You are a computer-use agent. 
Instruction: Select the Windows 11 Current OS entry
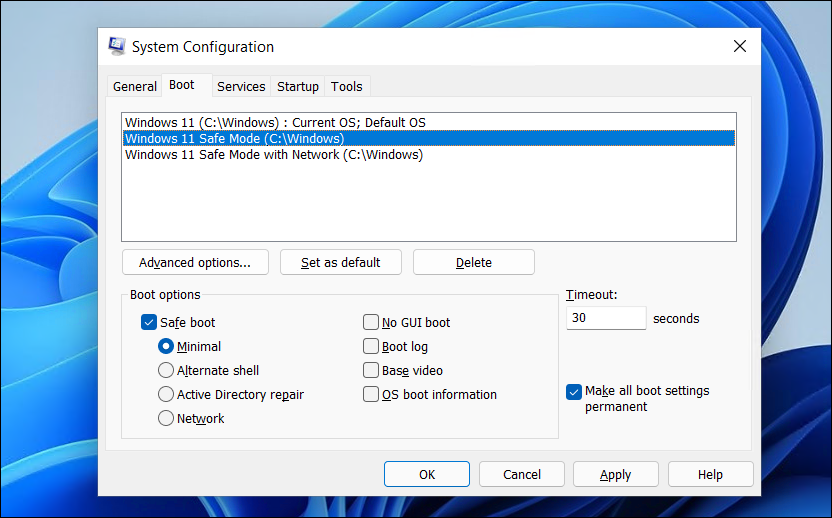click(275, 123)
